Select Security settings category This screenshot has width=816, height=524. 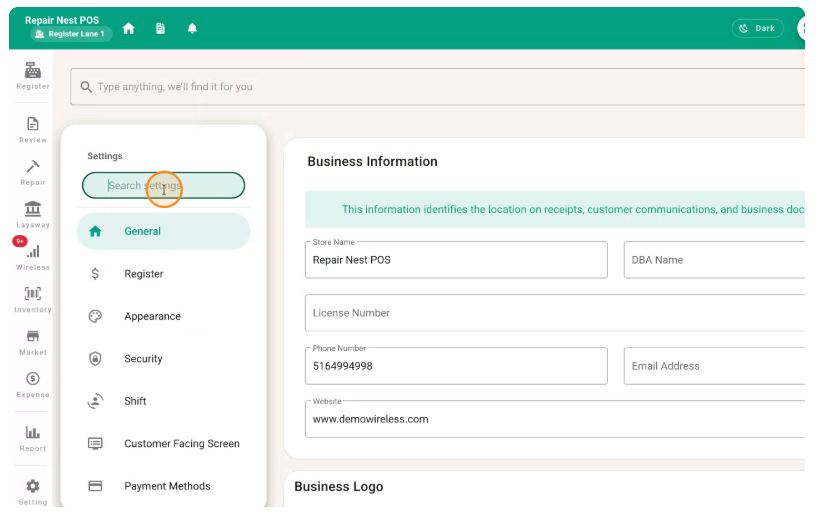click(163, 359)
